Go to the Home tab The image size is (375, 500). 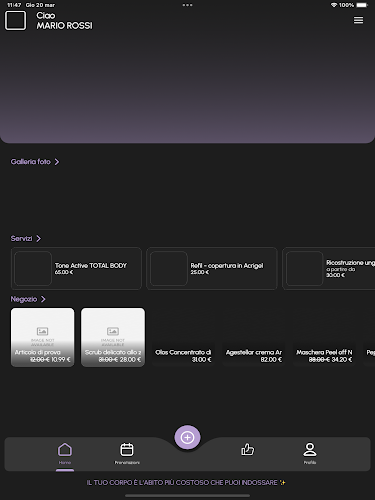tap(65, 453)
